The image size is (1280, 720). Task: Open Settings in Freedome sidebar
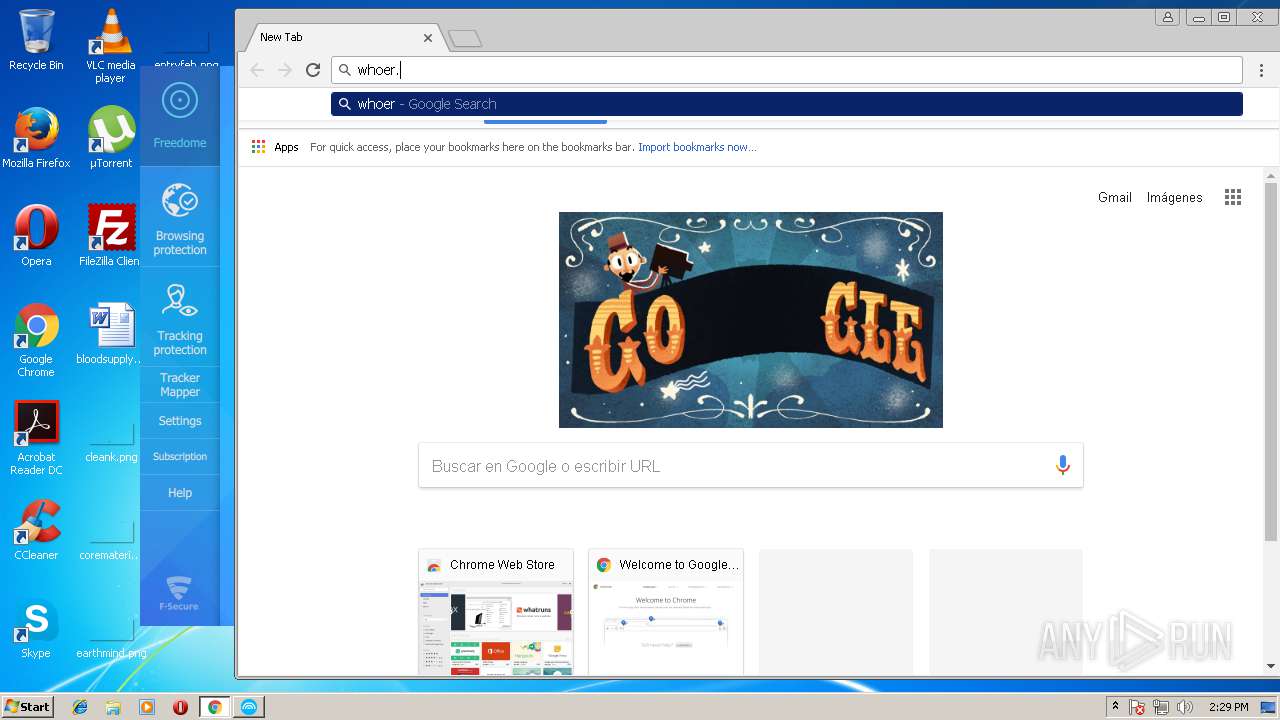click(x=180, y=421)
